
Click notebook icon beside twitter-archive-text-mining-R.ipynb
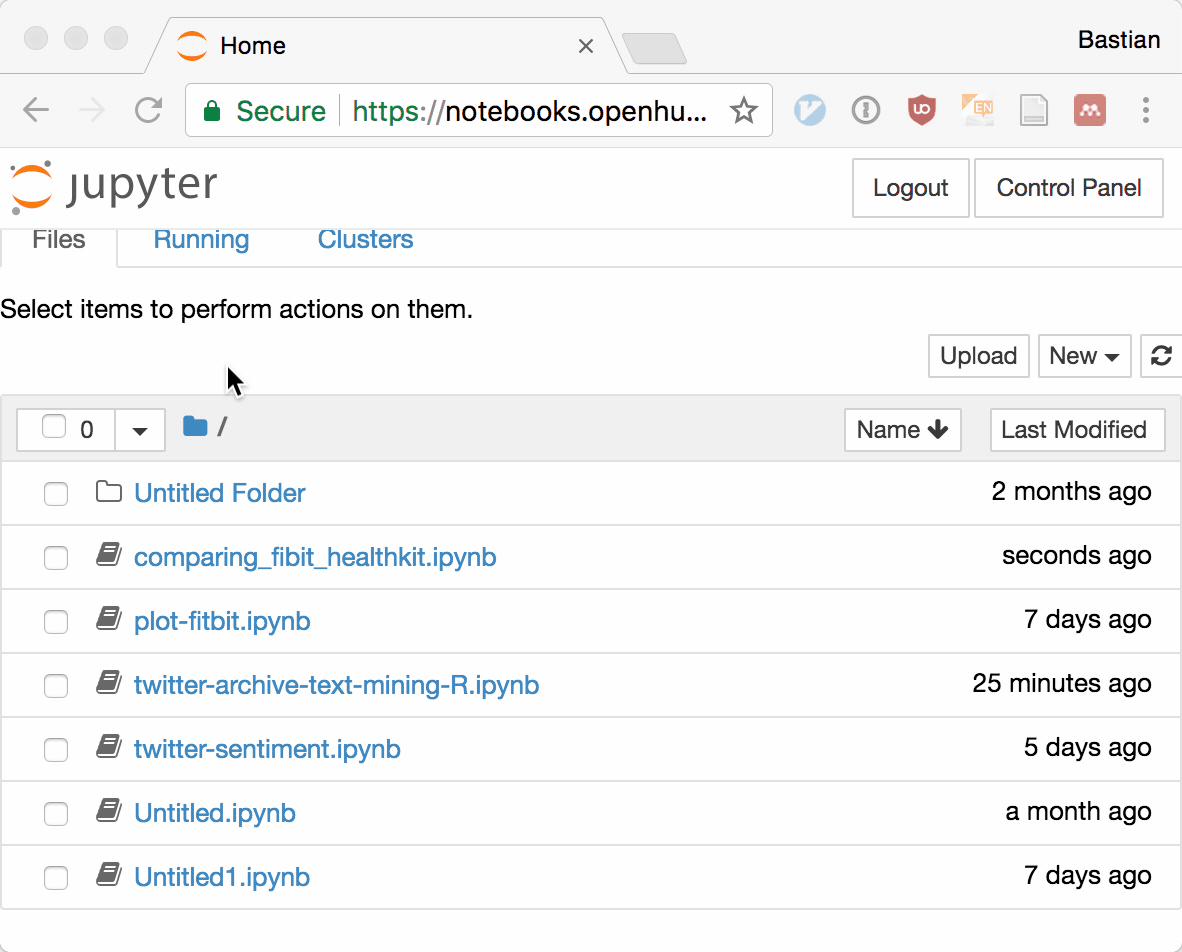pos(109,684)
